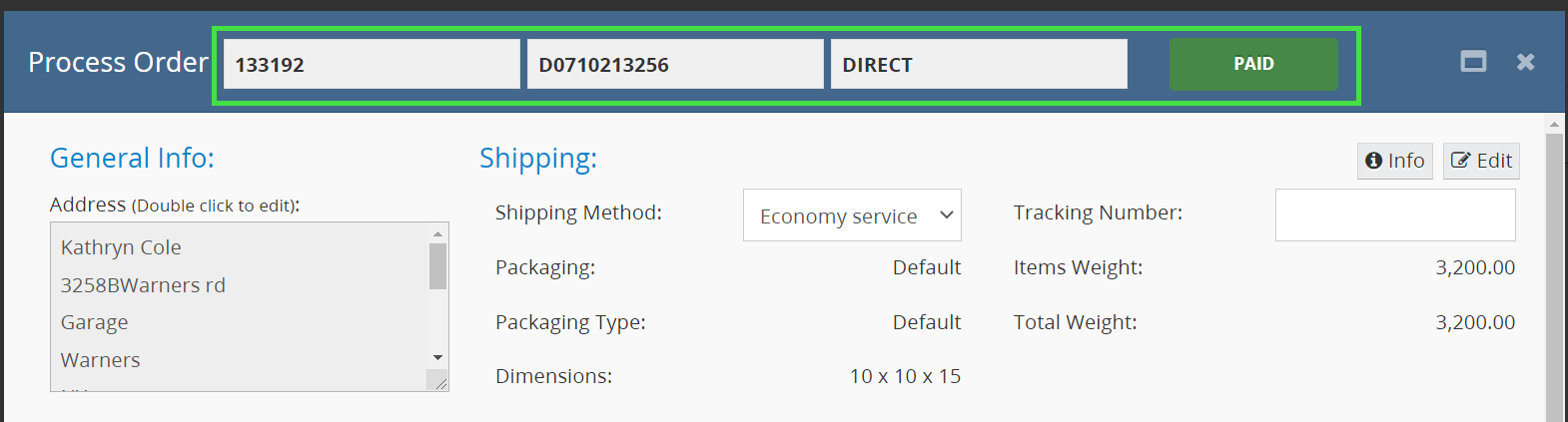Image resolution: width=1568 pixels, height=422 pixels.
Task: Close the Process Order dialog
Action: [1525, 62]
